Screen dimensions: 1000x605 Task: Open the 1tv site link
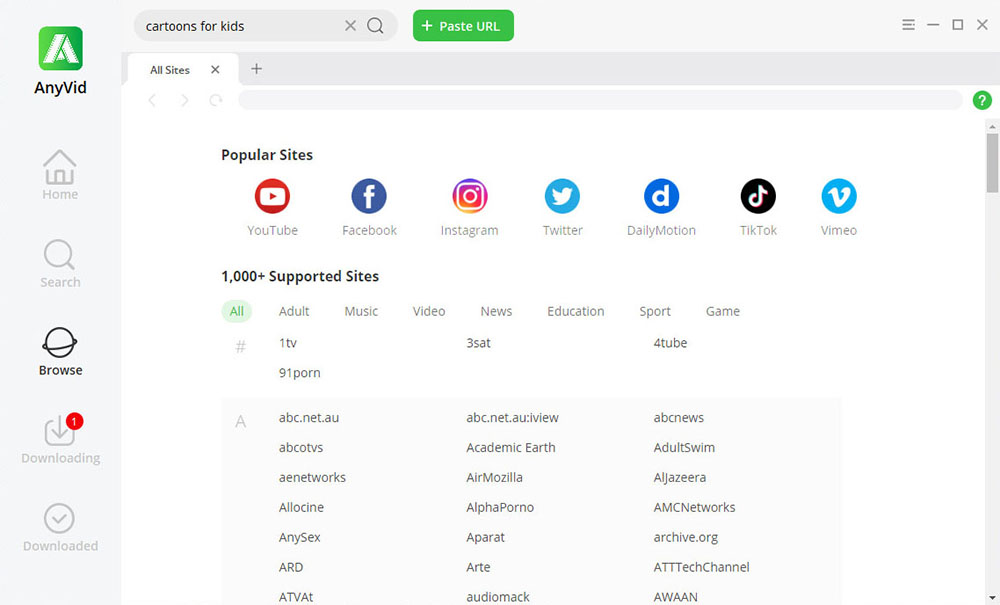click(288, 343)
